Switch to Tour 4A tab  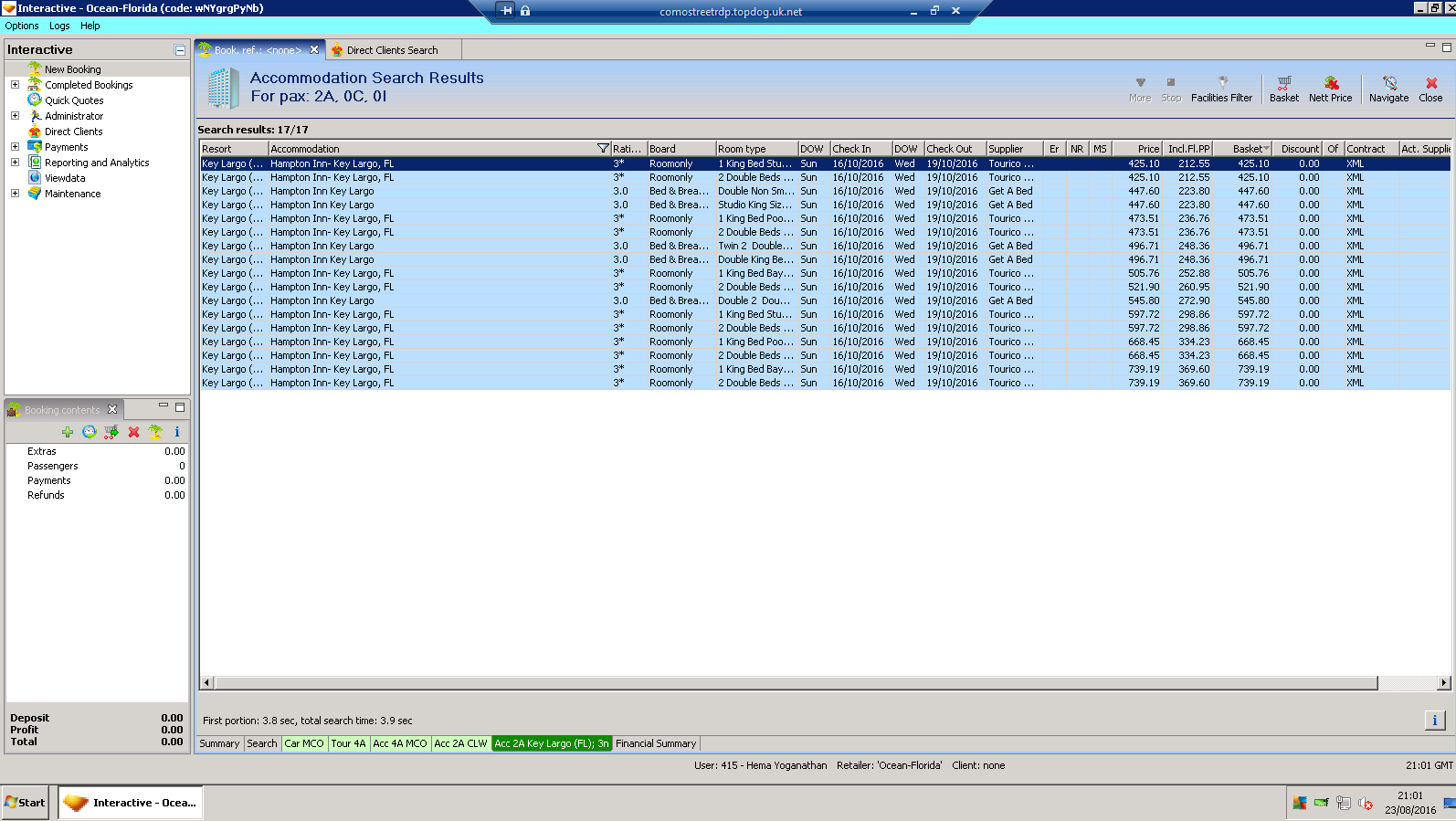[348, 743]
